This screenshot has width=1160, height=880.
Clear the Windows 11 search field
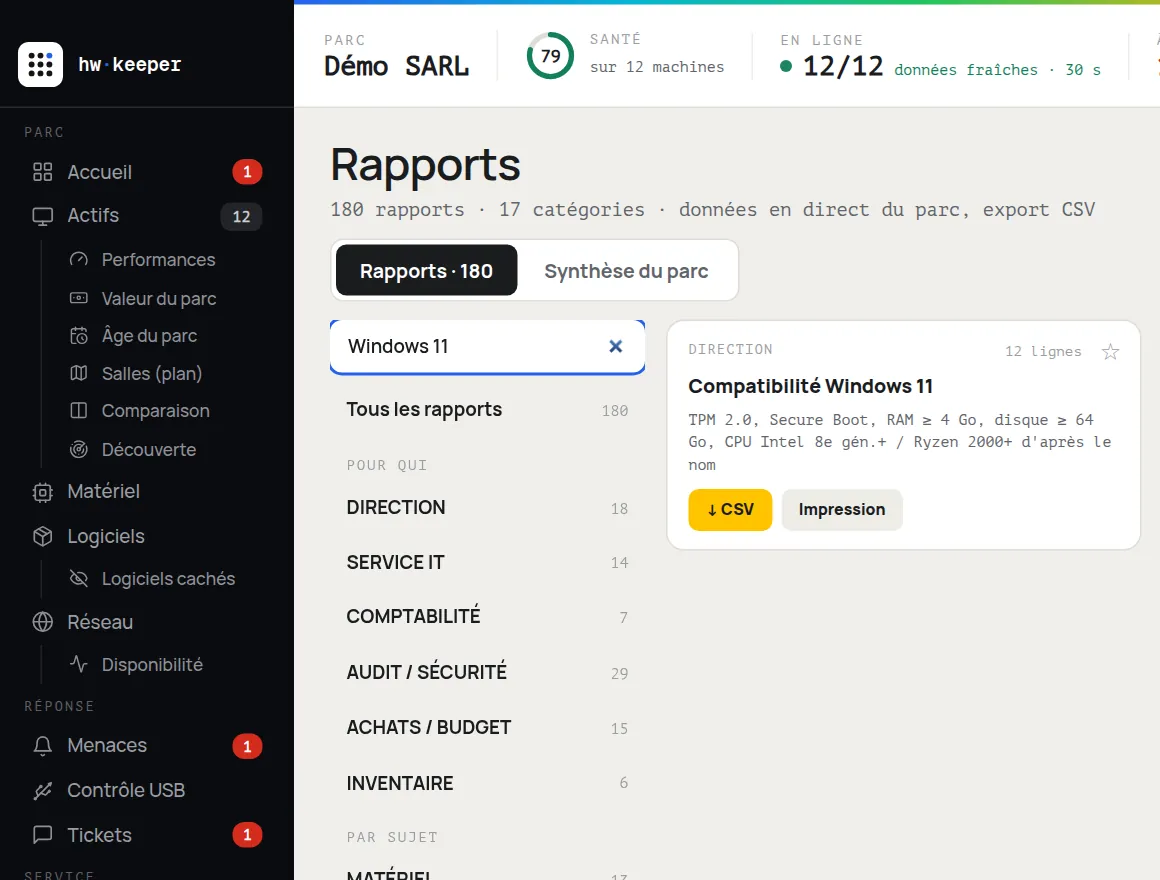[x=616, y=346]
